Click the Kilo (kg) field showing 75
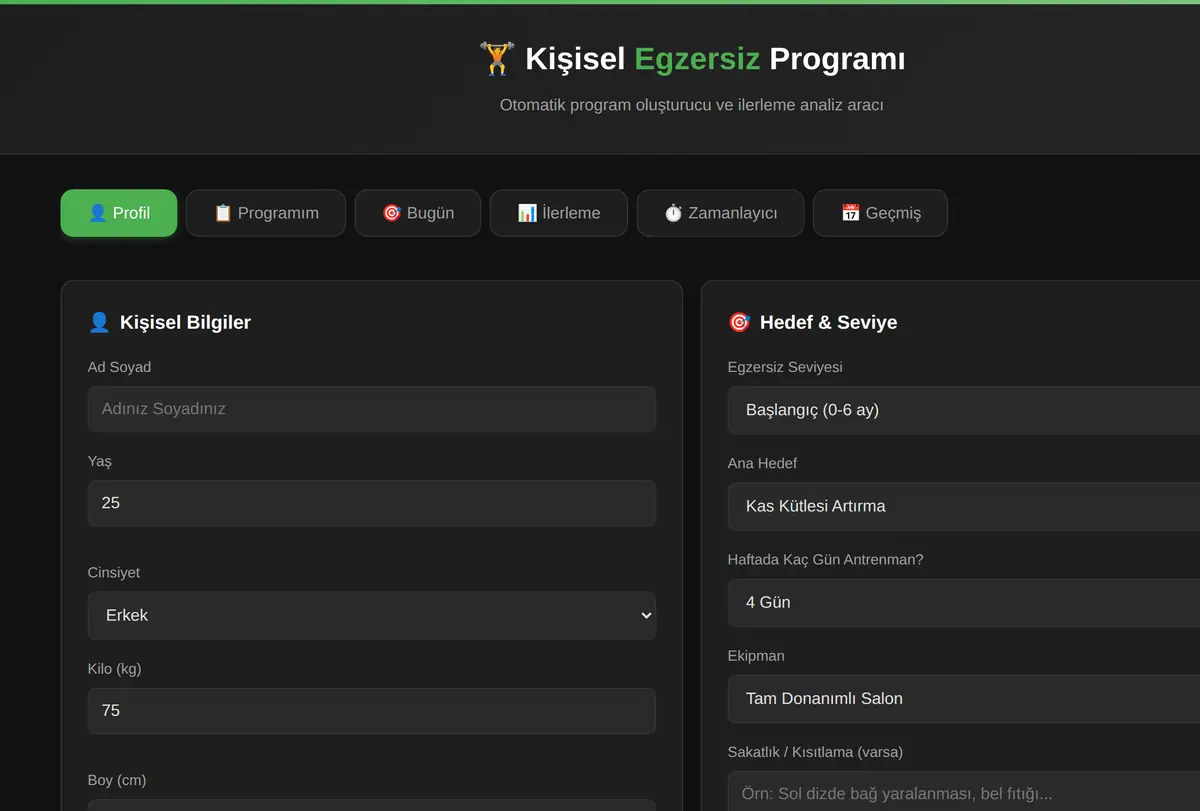 372,710
